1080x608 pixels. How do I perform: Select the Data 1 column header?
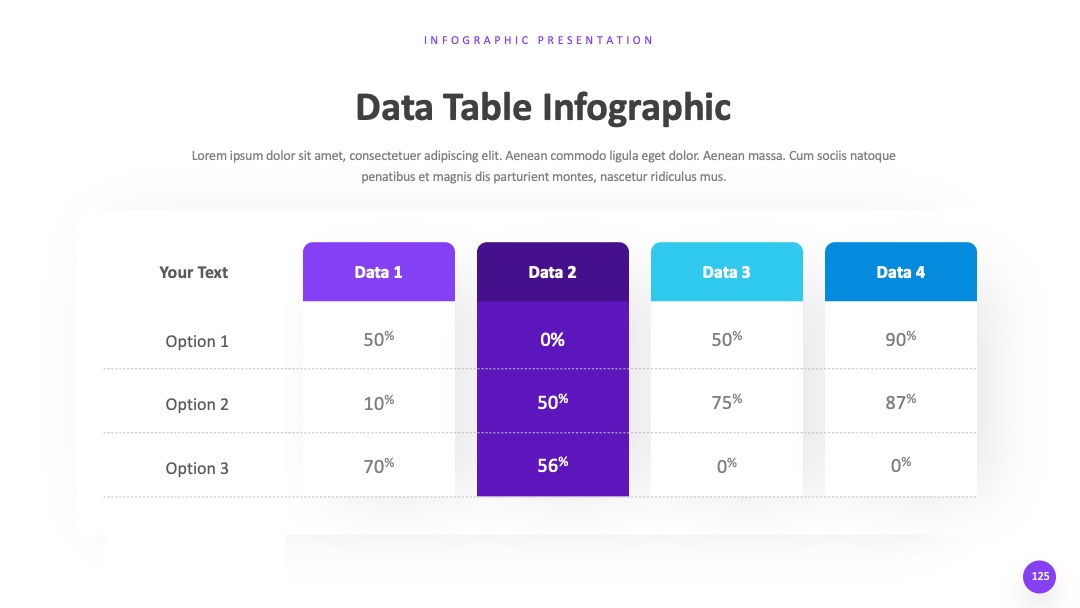click(379, 272)
